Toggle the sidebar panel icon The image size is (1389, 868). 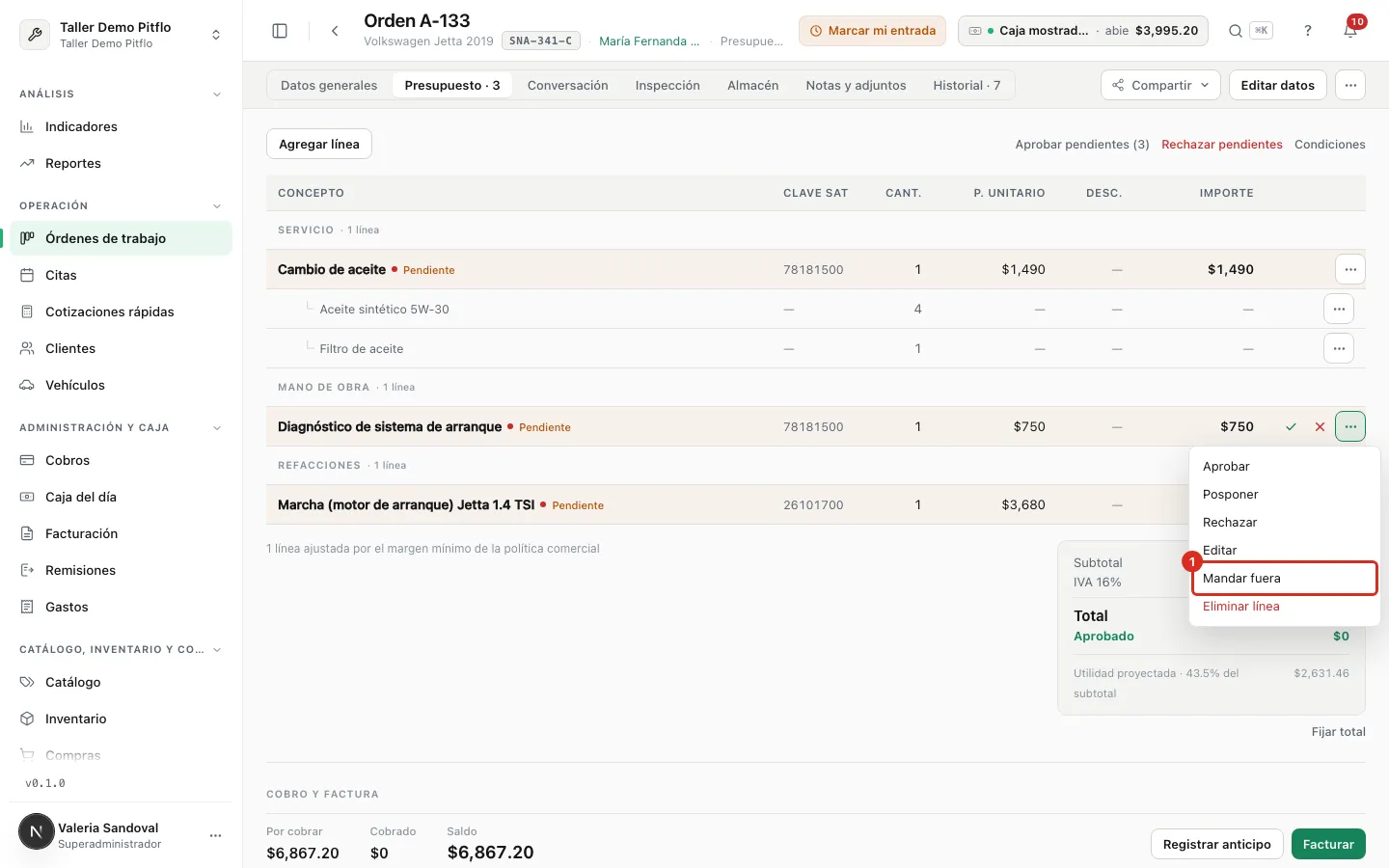pyautogui.click(x=280, y=31)
